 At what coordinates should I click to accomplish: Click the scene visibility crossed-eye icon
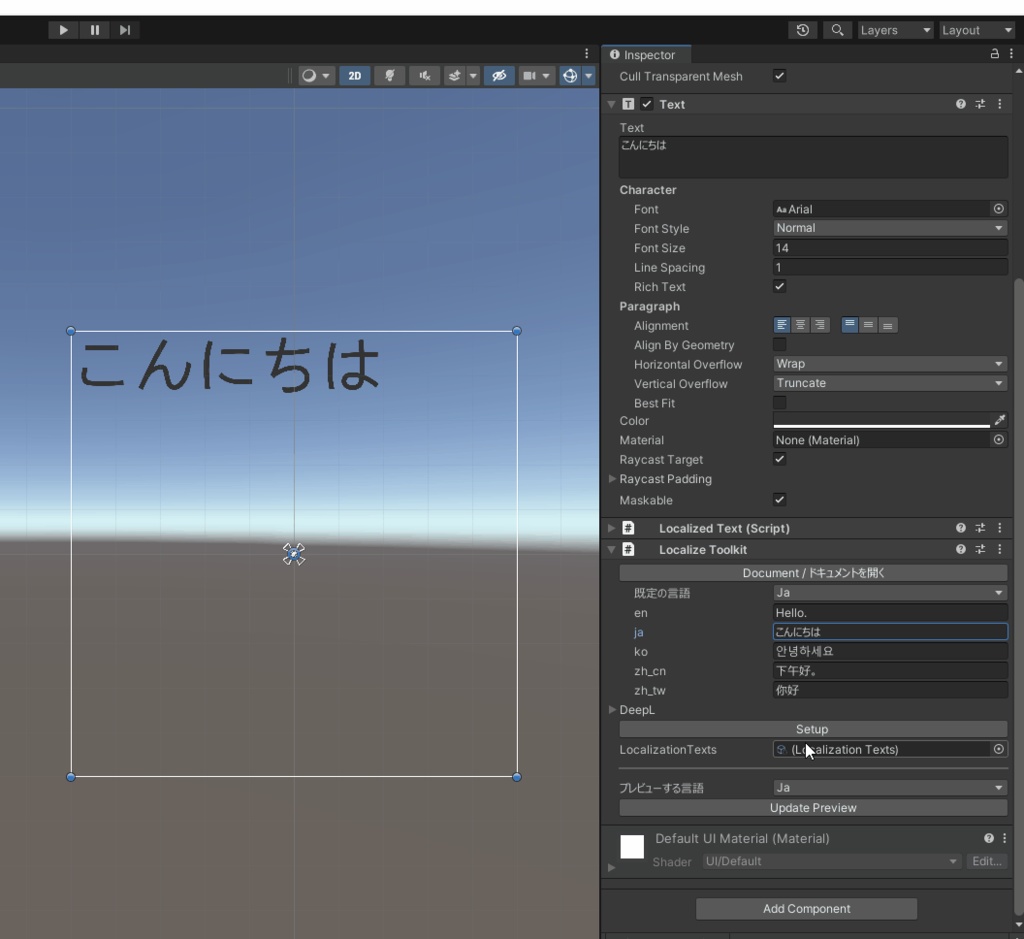(499, 75)
